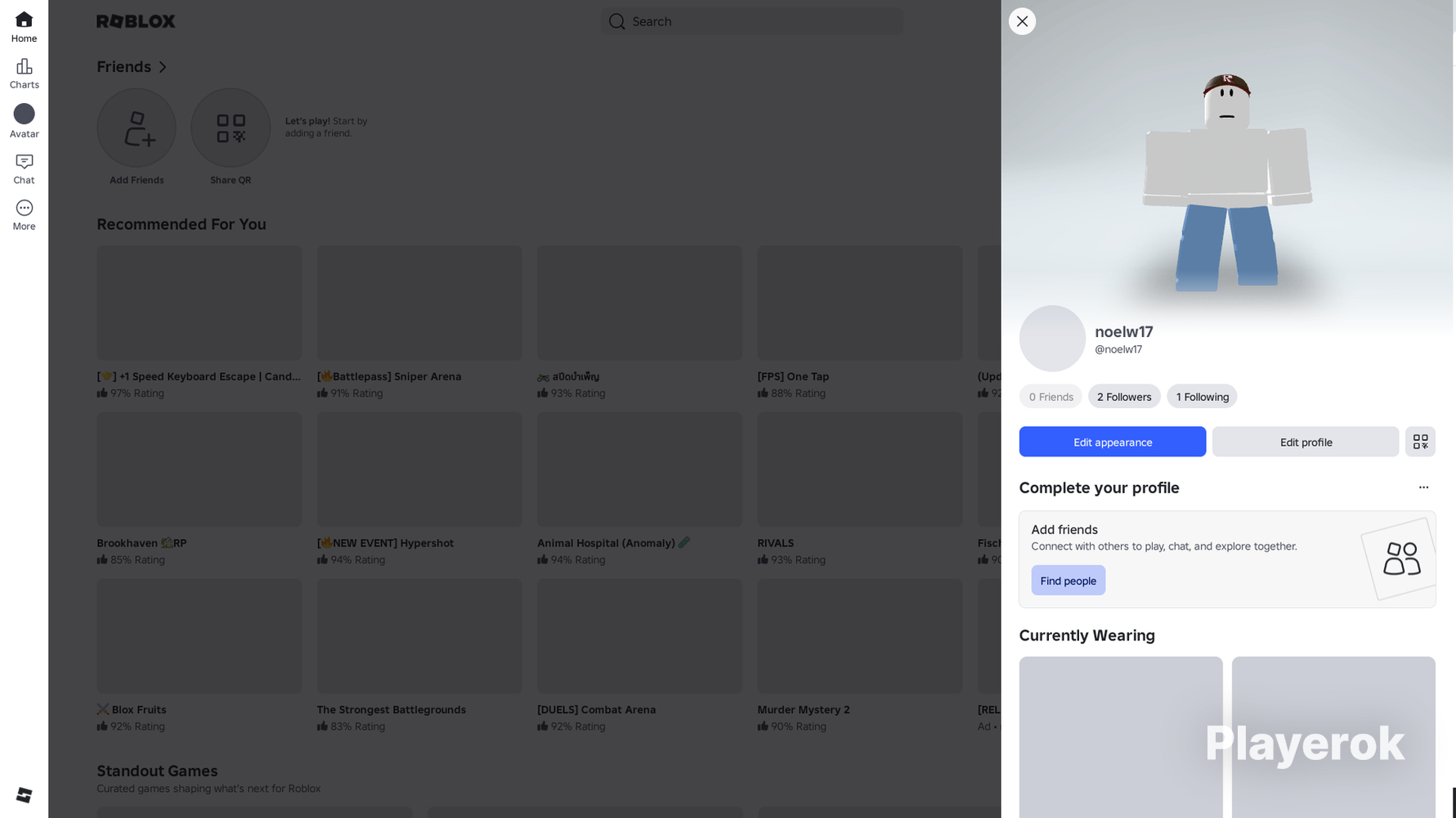Open the [FPS] One Tap thumbnail
Viewport: 1456px width, 818px height.
[860, 303]
